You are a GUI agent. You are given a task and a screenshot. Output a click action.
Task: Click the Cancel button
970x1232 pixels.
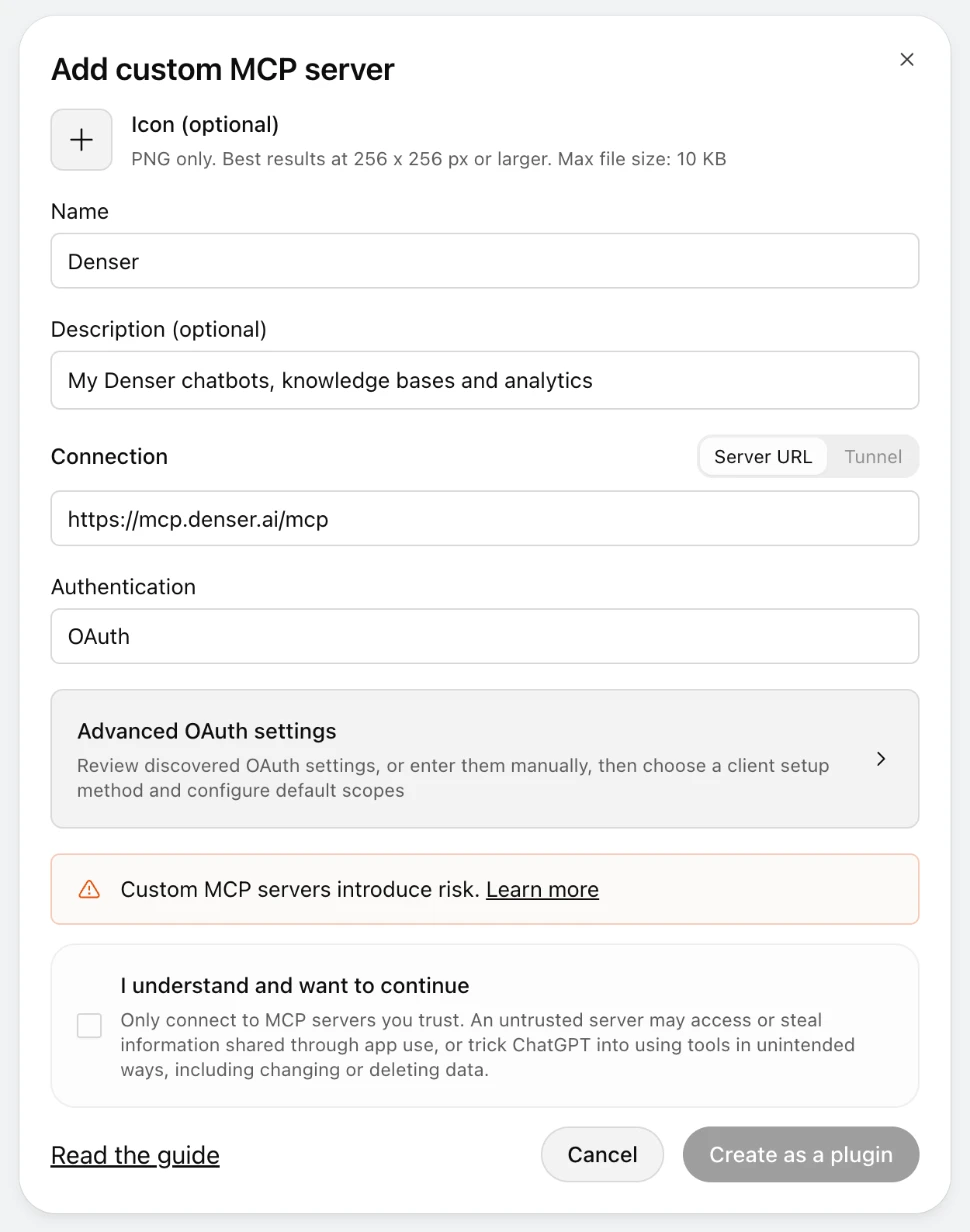click(602, 1155)
